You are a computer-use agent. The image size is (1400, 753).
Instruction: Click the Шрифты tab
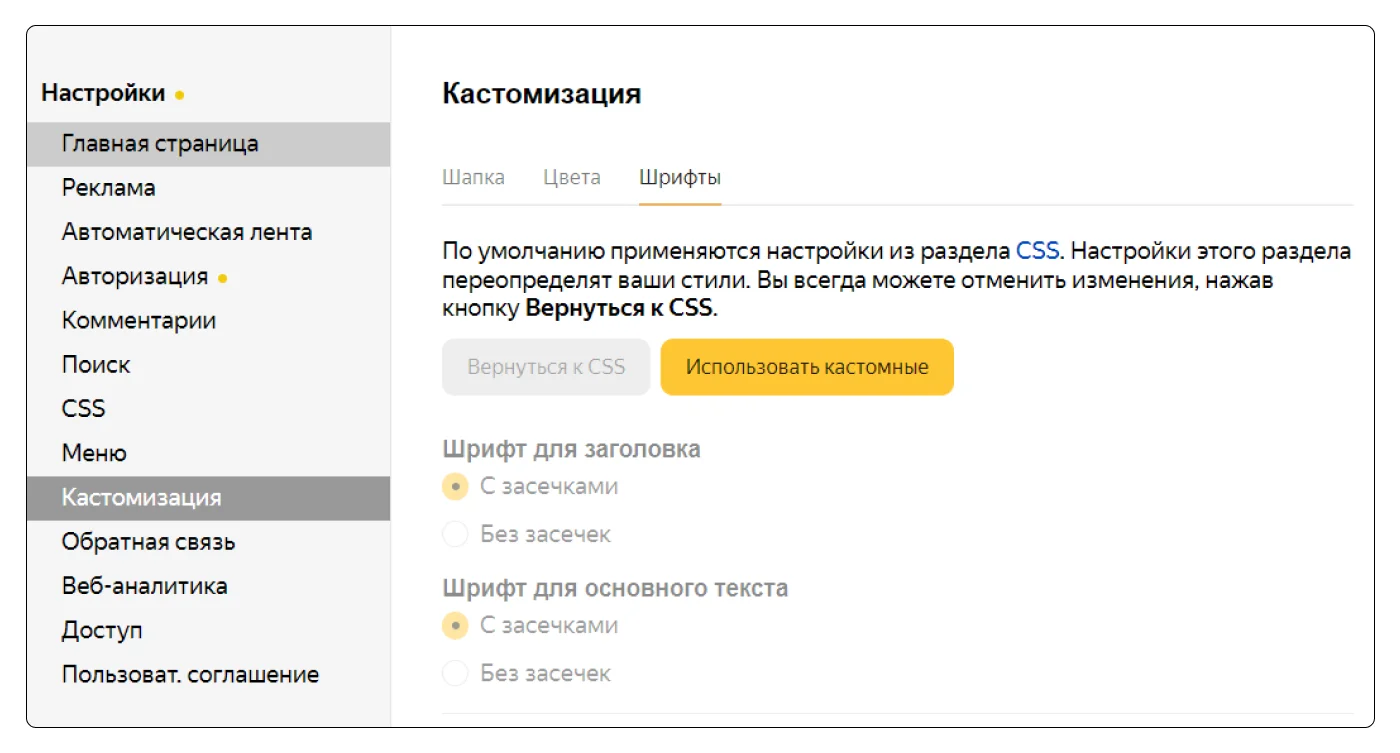680,178
